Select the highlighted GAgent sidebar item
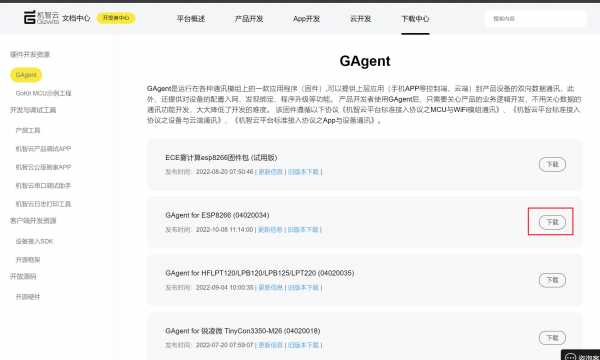 pyautogui.click(x=26, y=75)
